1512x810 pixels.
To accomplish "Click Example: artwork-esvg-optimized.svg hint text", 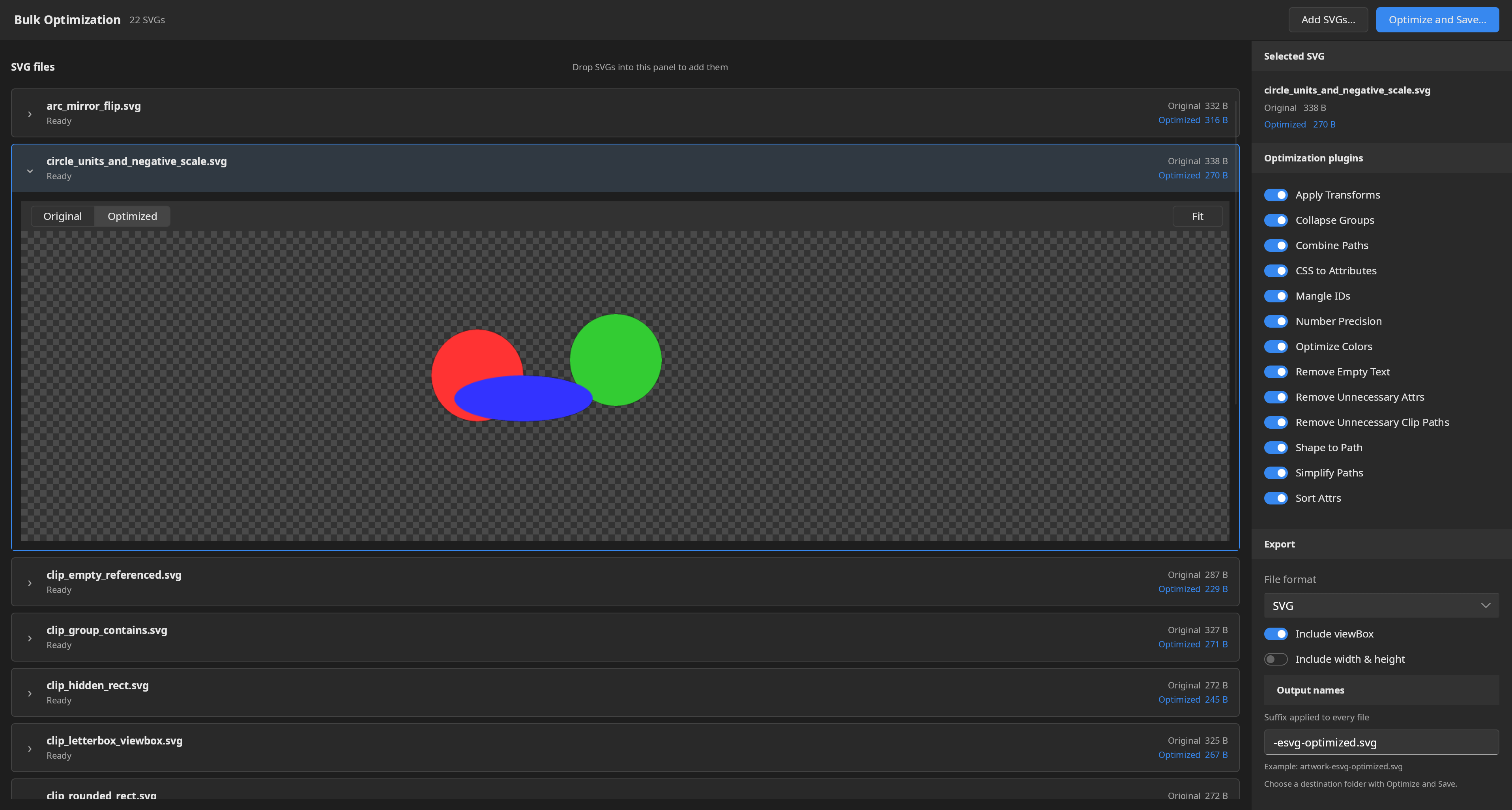I will point(1333,767).
